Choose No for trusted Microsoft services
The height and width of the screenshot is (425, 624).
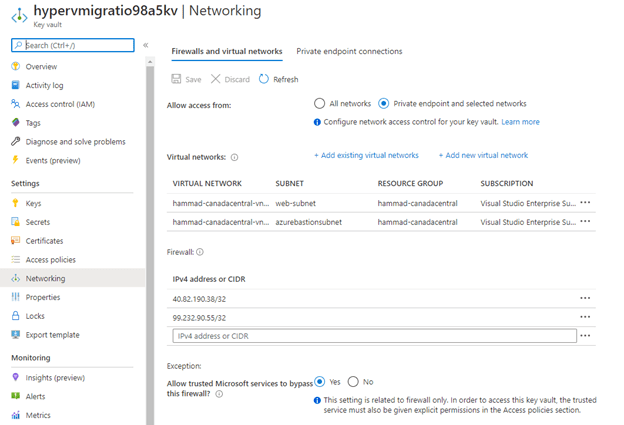(353, 382)
